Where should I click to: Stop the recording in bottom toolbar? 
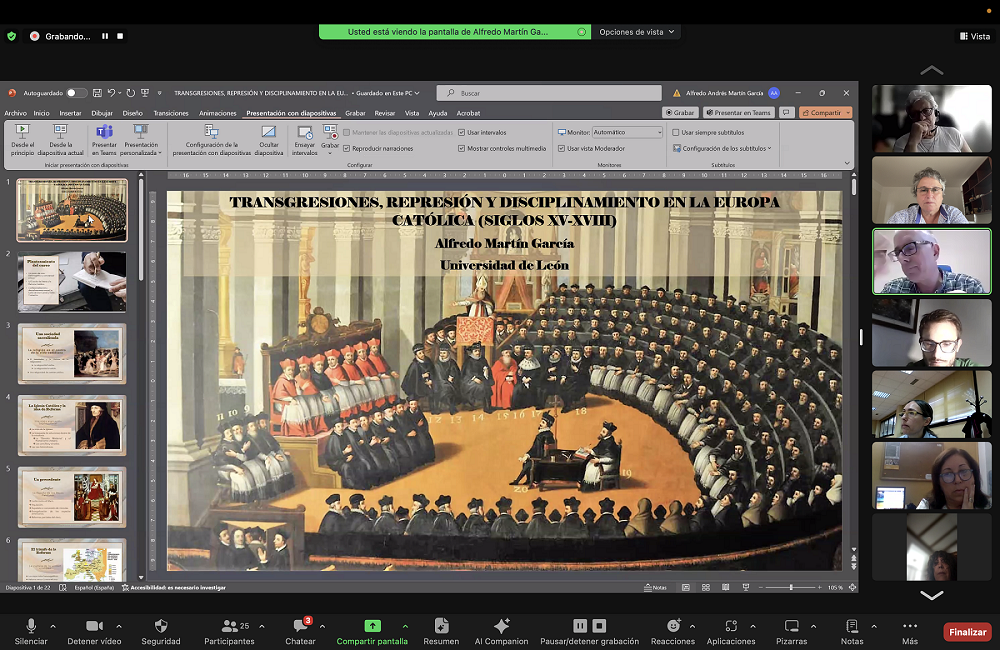(x=599, y=626)
